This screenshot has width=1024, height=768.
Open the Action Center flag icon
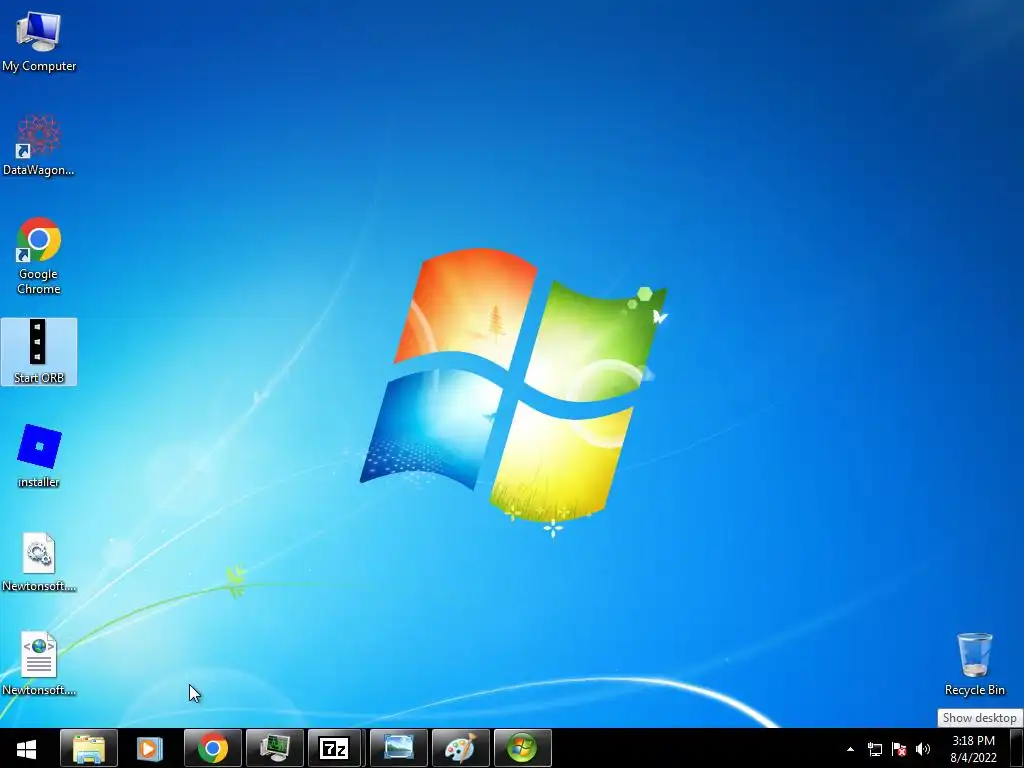tap(899, 749)
